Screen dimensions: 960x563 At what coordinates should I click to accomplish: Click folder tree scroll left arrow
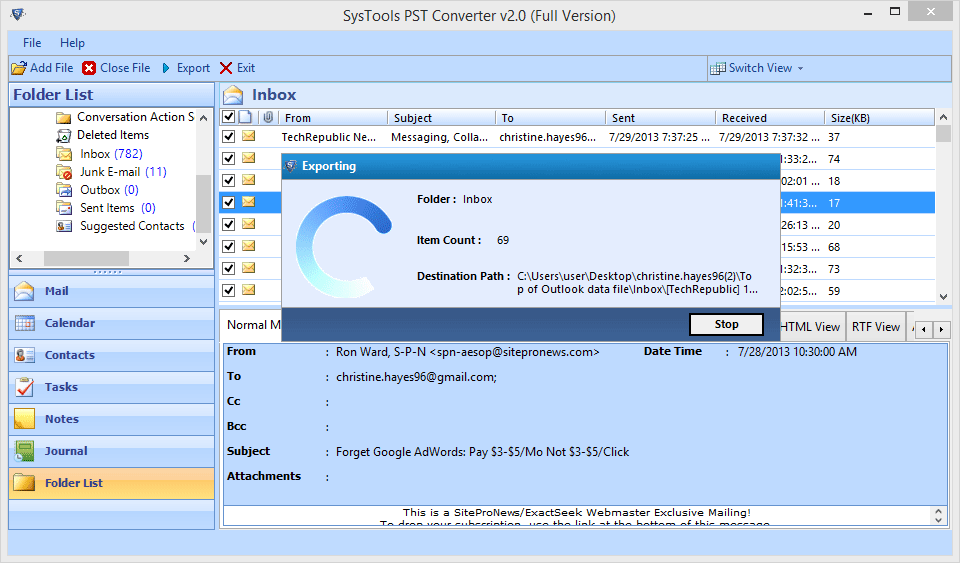(19, 258)
